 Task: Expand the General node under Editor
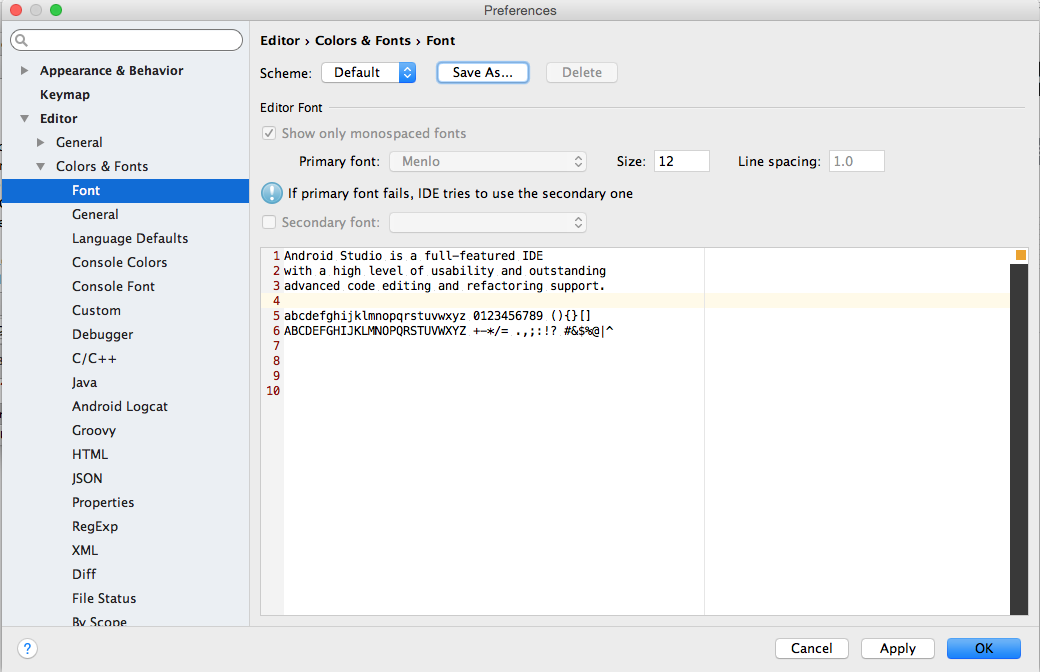tap(40, 142)
